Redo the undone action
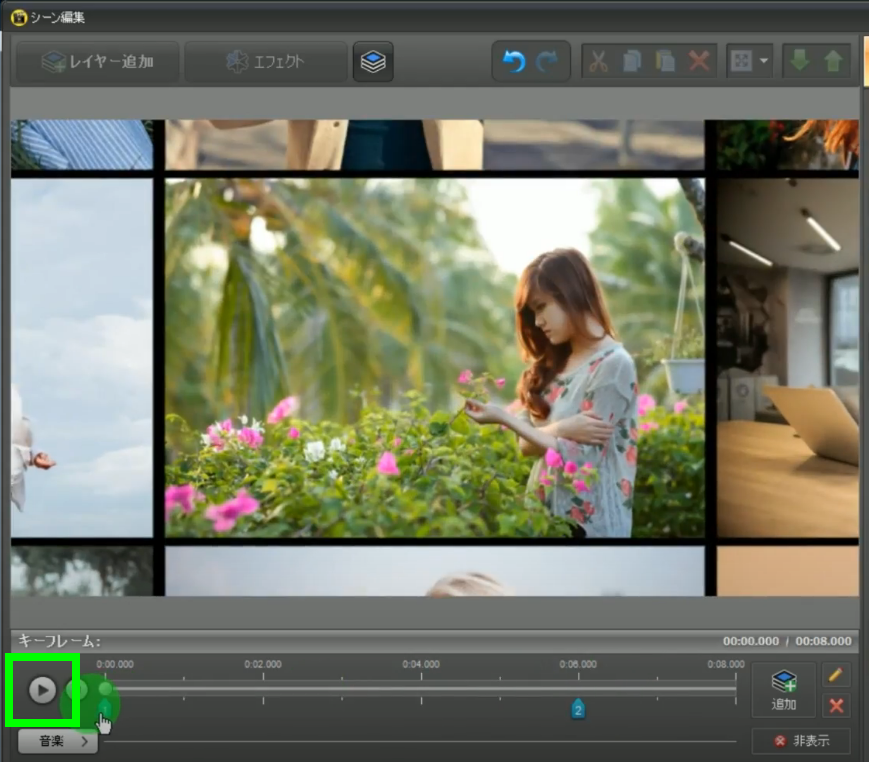Screen dimensions: 869x762 click(x=547, y=61)
